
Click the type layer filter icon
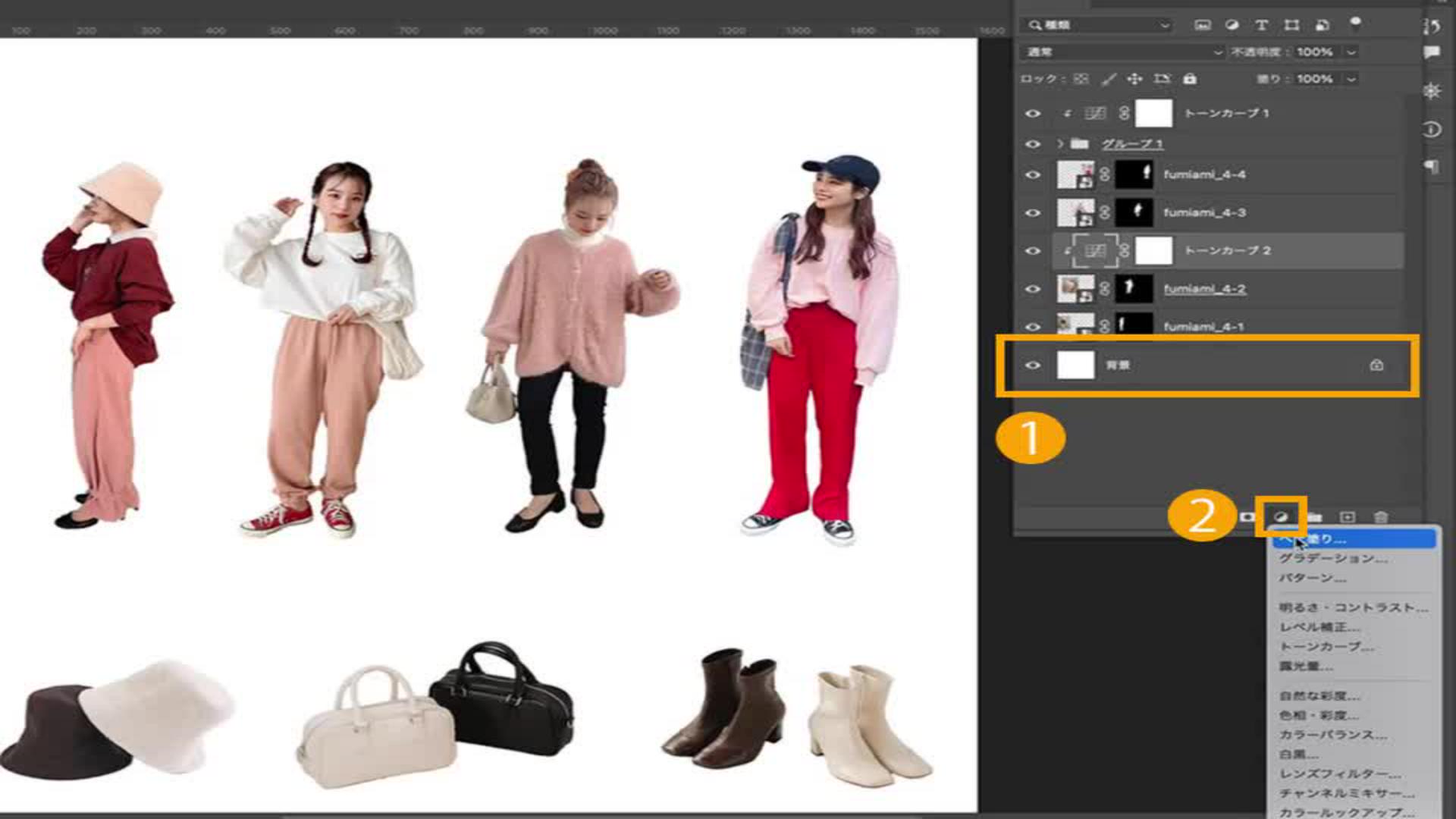click(1262, 25)
